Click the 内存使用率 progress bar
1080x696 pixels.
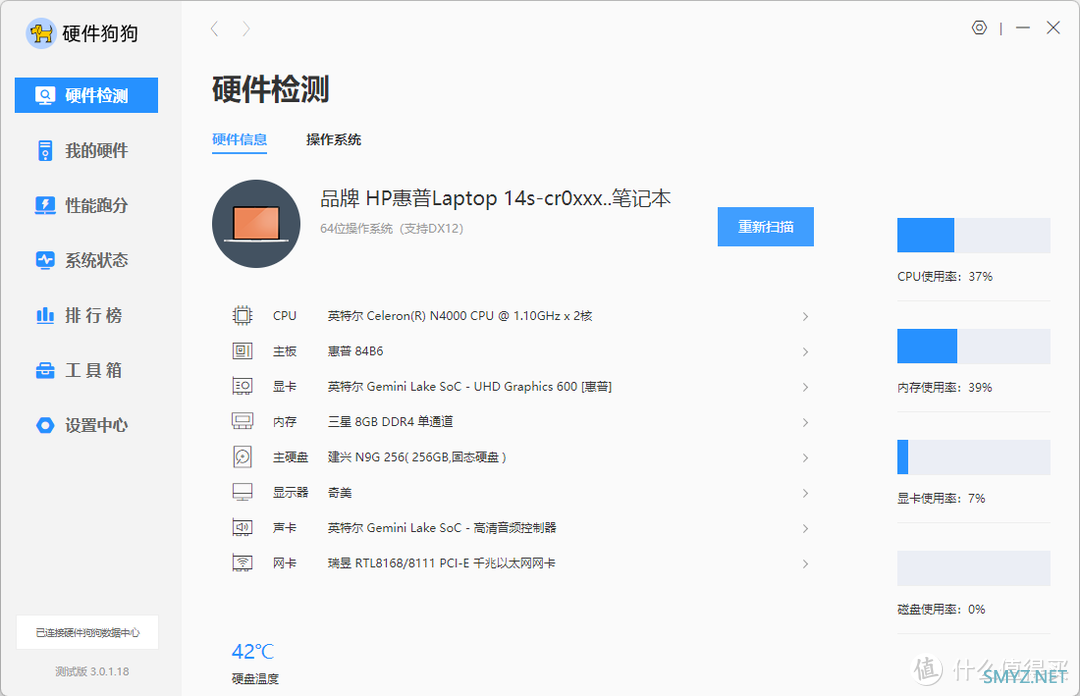(973, 346)
